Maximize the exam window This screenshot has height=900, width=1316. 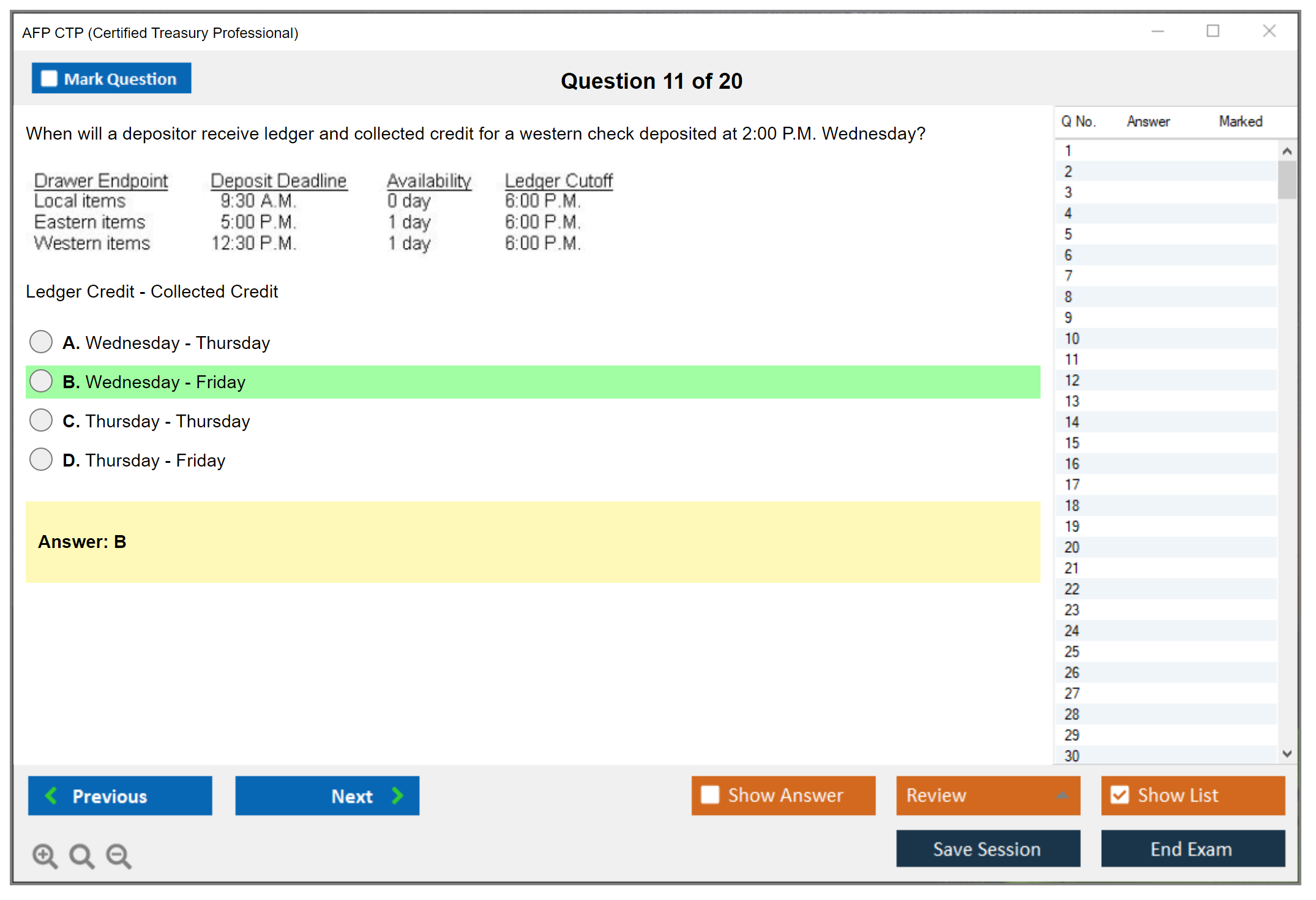point(1213,31)
